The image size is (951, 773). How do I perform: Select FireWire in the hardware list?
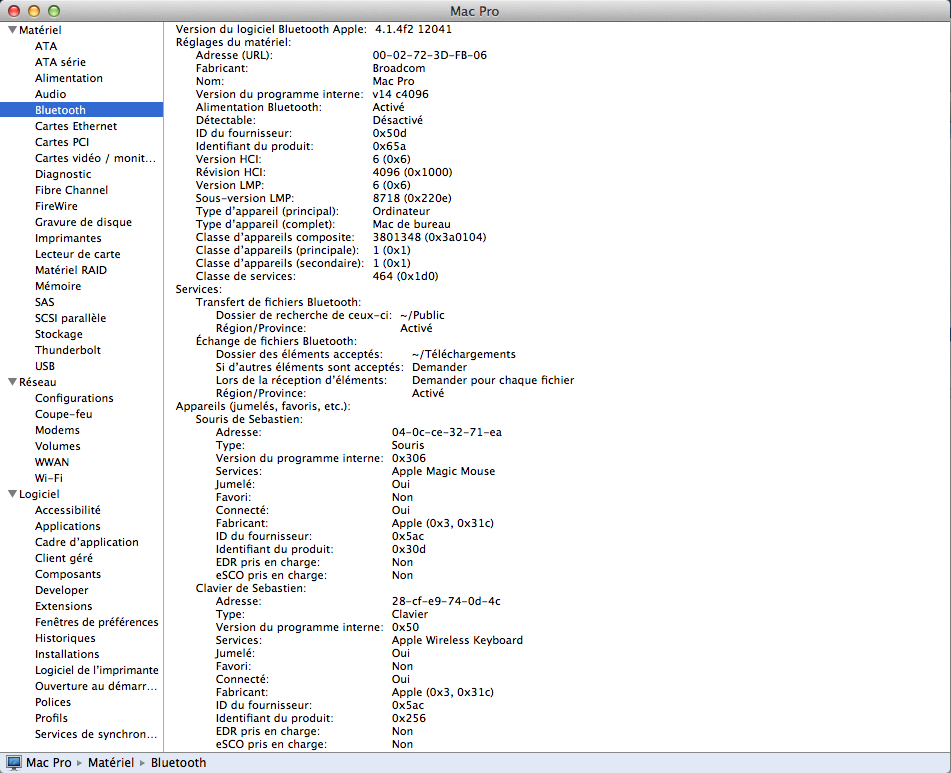click(x=56, y=206)
